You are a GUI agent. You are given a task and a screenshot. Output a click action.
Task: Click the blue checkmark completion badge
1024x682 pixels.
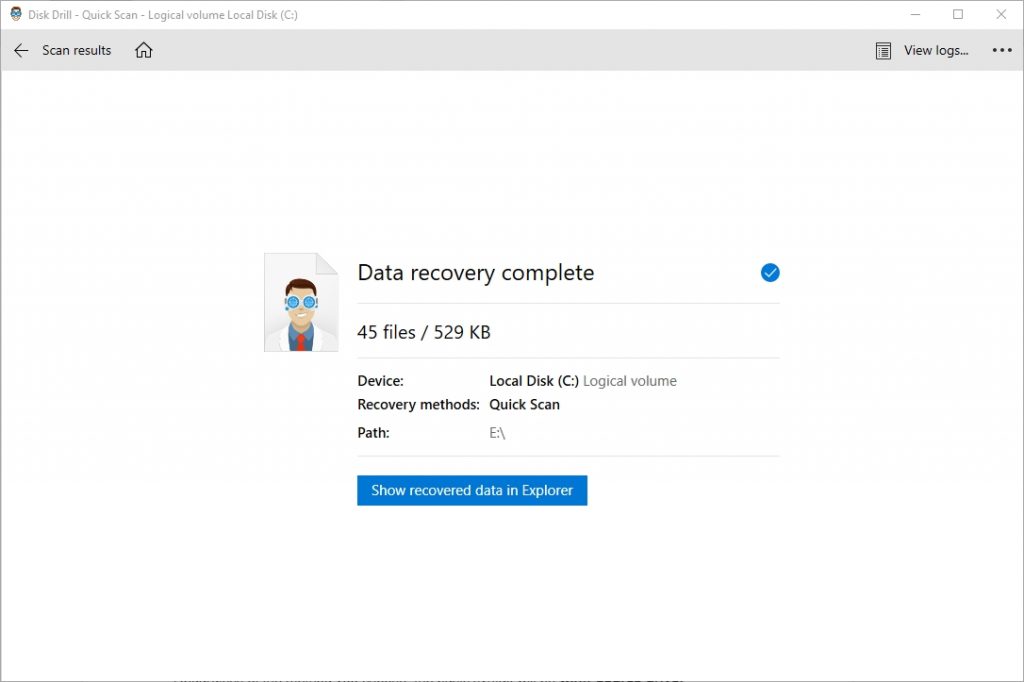(769, 272)
